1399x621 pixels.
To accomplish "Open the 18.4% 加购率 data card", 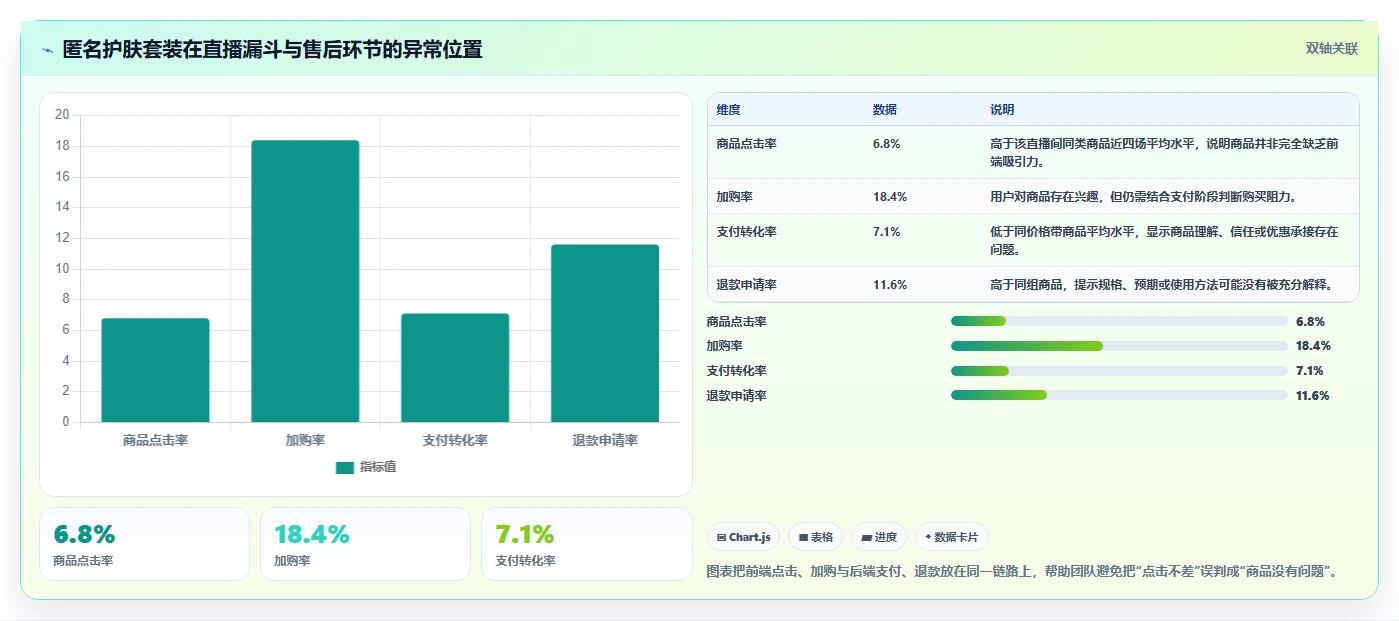I will tap(365, 544).
